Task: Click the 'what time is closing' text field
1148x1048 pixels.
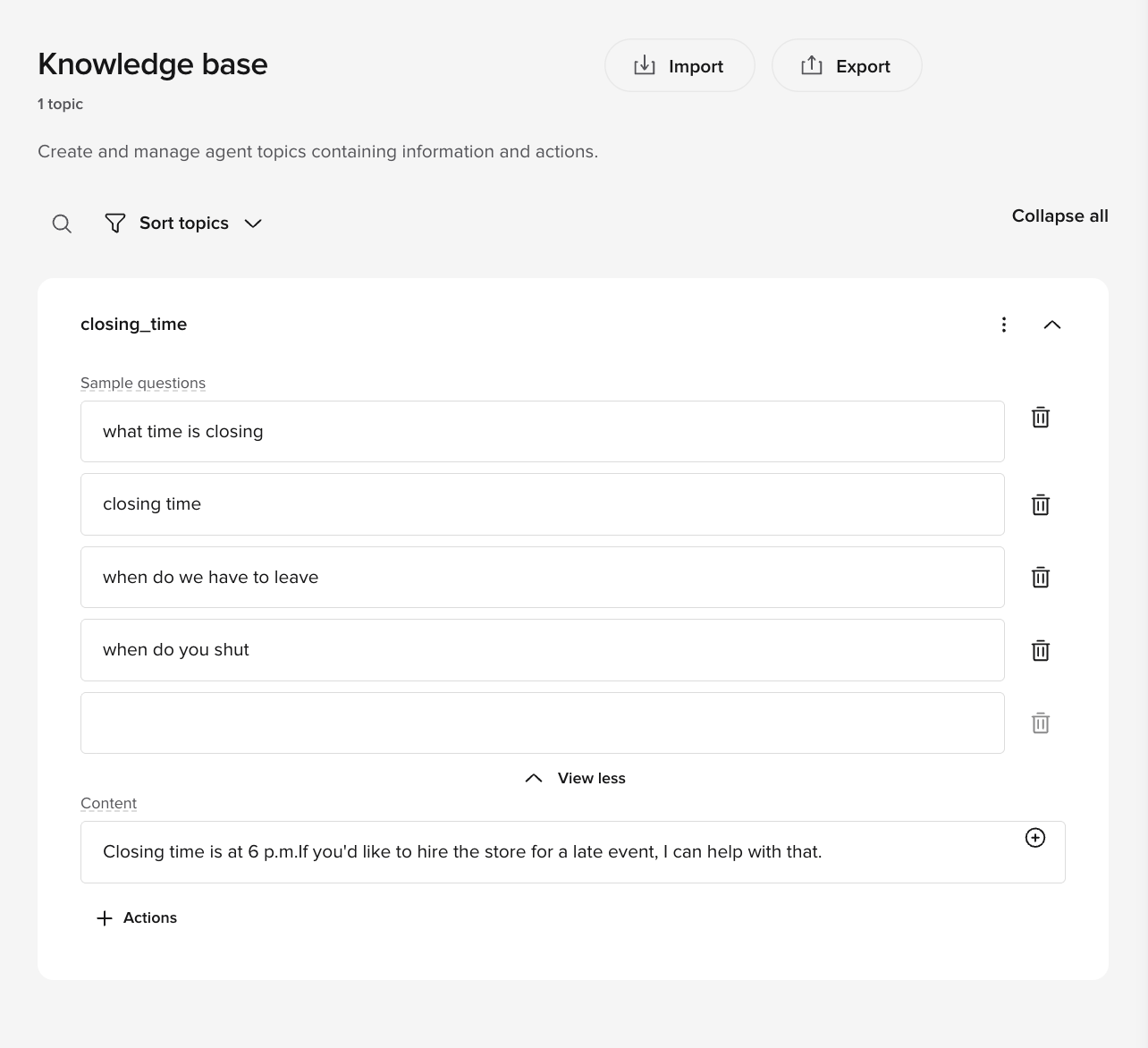Action: (542, 432)
